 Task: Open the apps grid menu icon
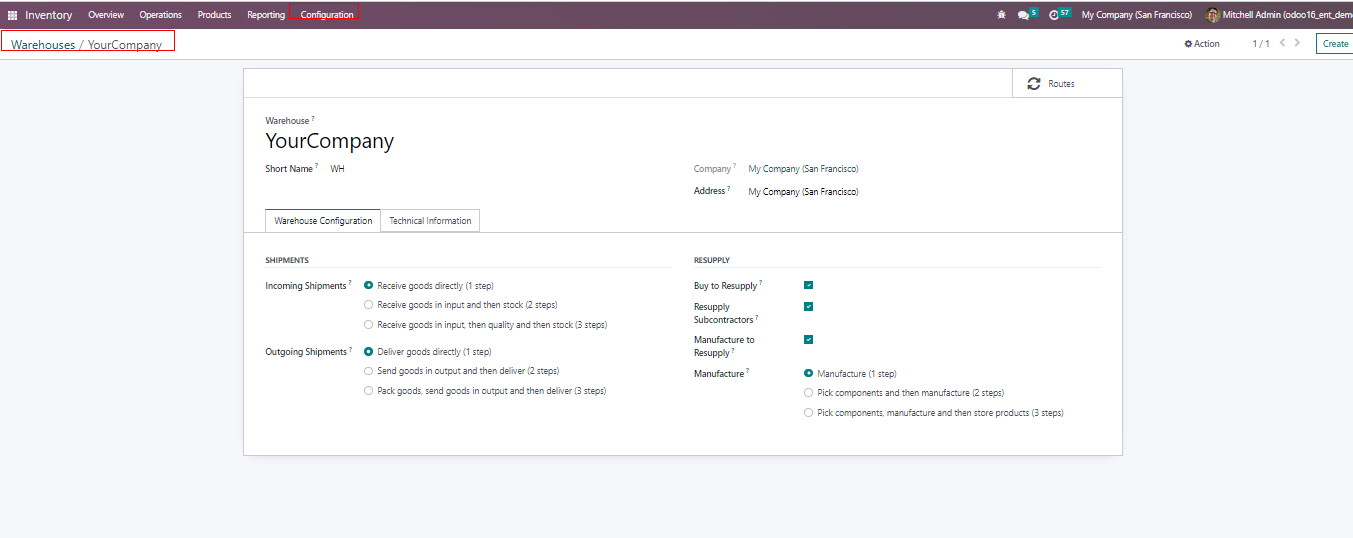coord(13,15)
